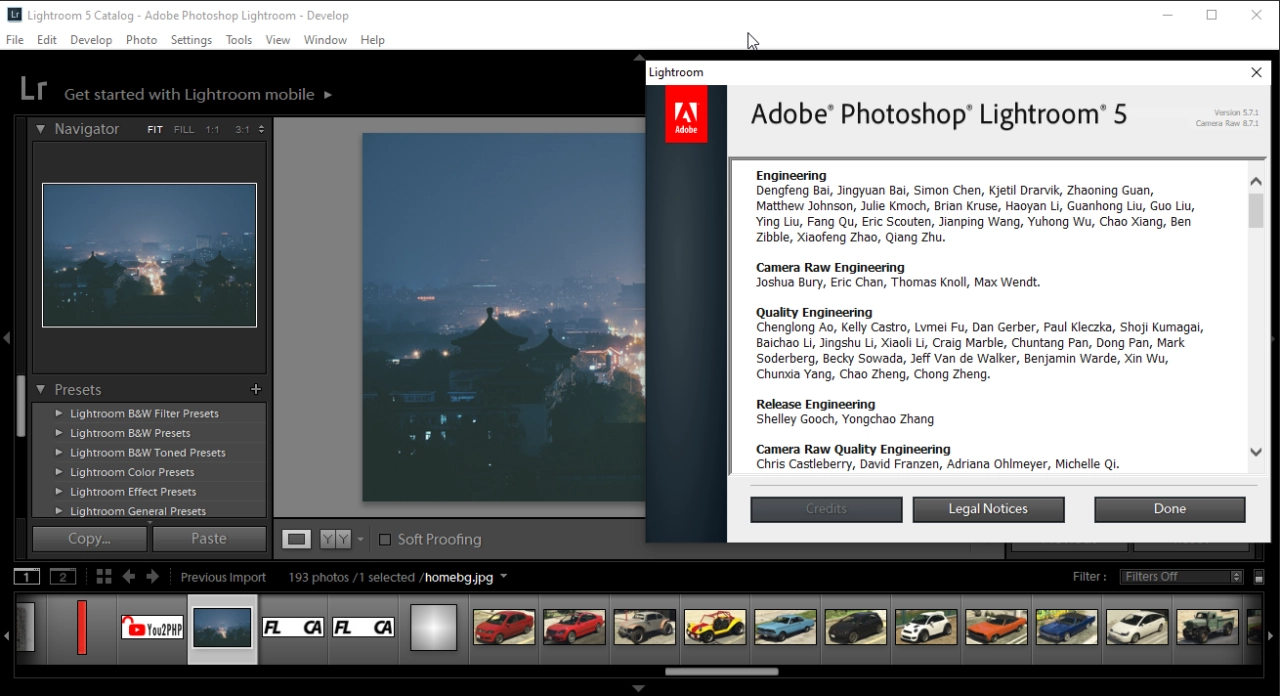Toggle right panel via right edge arrow
This screenshot has height=696, width=1280.
(1274, 339)
